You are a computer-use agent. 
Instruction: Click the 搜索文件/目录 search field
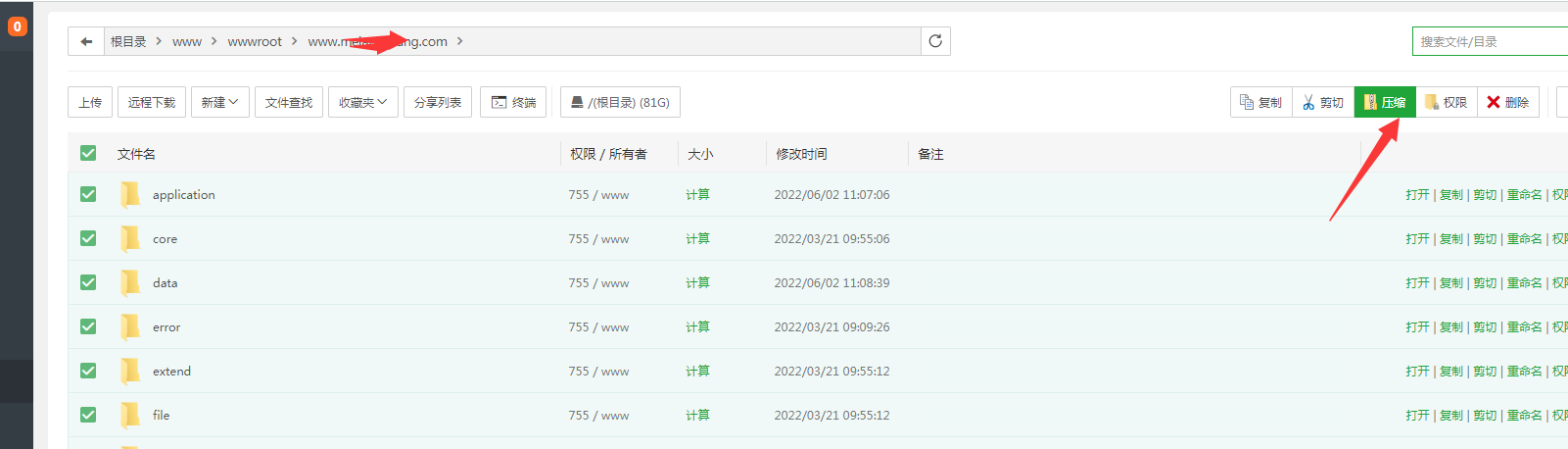tap(1489, 41)
